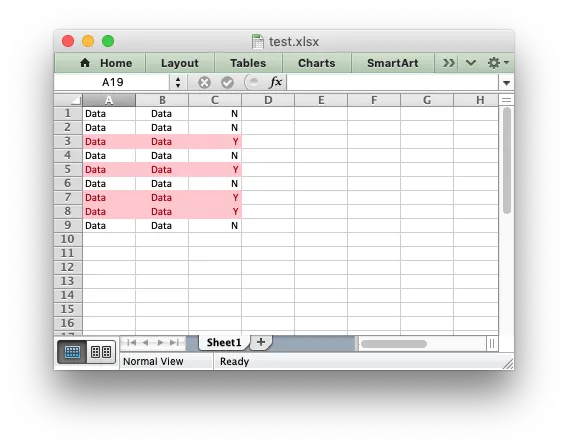Open the gear settings menu in ribbon
This screenshot has height=448, width=568.
[x=498, y=63]
